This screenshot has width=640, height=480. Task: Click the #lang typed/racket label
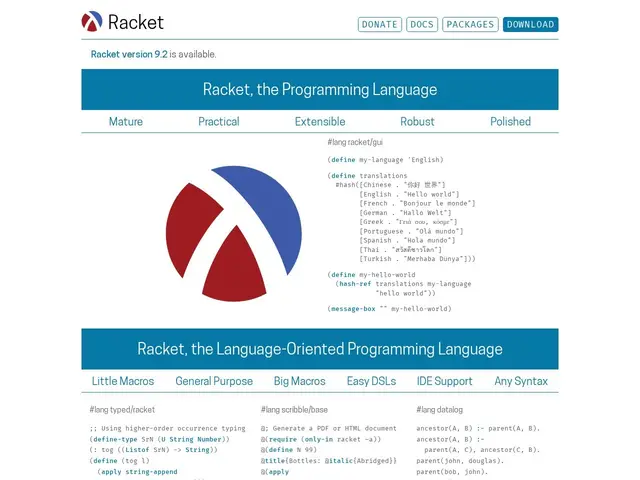pyautogui.click(x=122, y=409)
